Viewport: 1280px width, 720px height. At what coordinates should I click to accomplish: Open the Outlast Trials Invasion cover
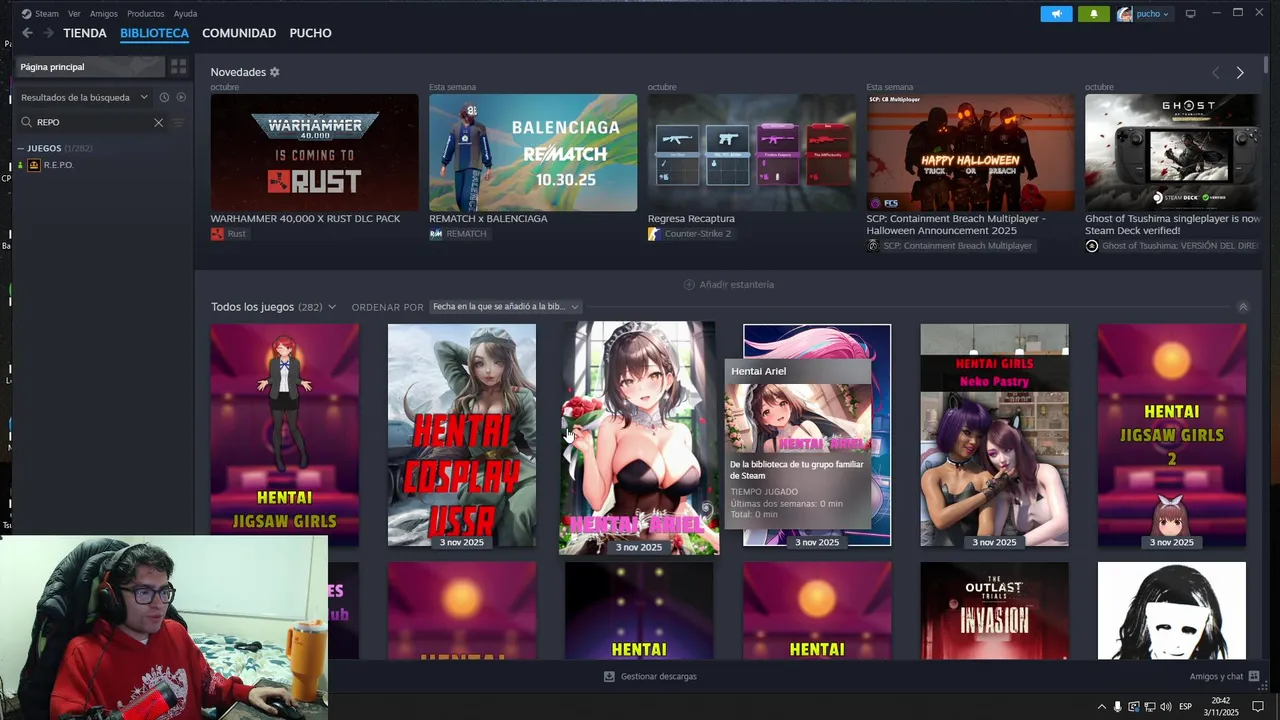click(x=994, y=611)
